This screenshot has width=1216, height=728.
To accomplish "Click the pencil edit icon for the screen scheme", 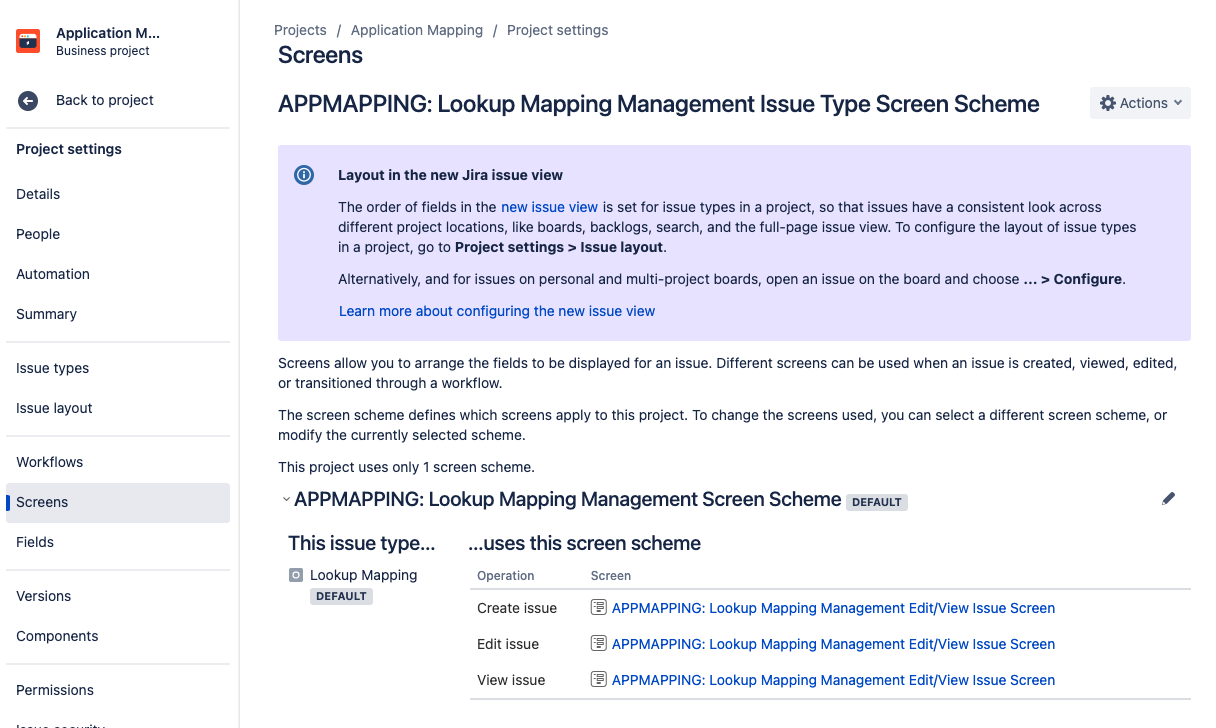I will pos(1168,498).
